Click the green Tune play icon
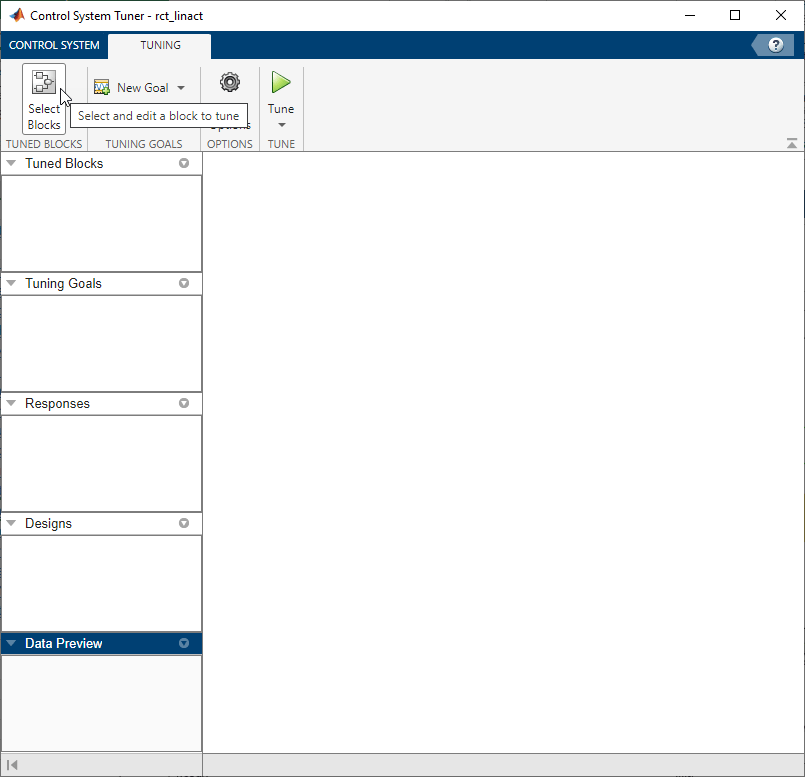The width and height of the screenshot is (805, 777). 281,82
